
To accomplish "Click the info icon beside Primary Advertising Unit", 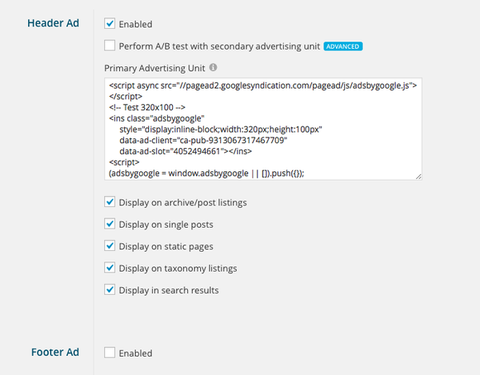I will point(213,67).
